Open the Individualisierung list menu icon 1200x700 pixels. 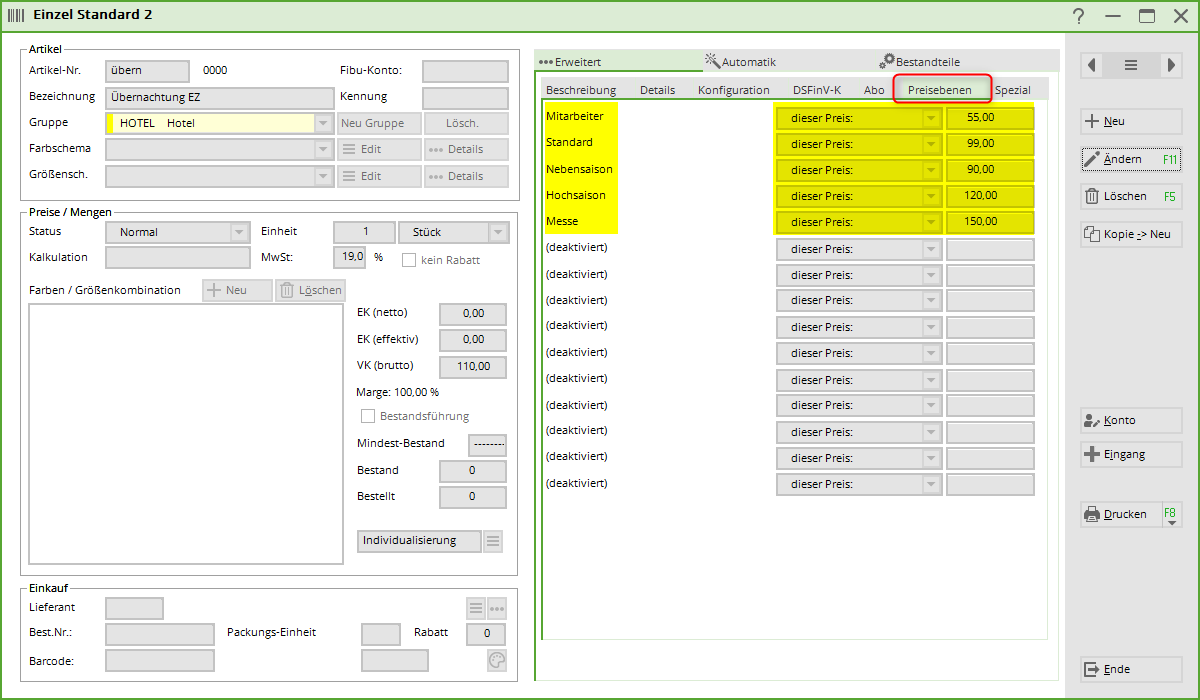(x=493, y=541)
